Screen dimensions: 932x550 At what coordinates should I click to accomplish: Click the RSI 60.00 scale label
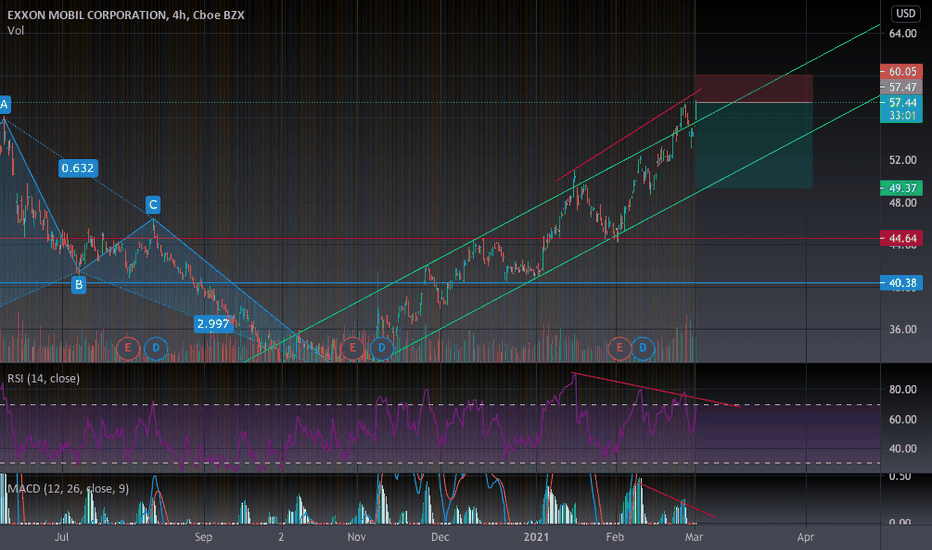tap(902, 419)
